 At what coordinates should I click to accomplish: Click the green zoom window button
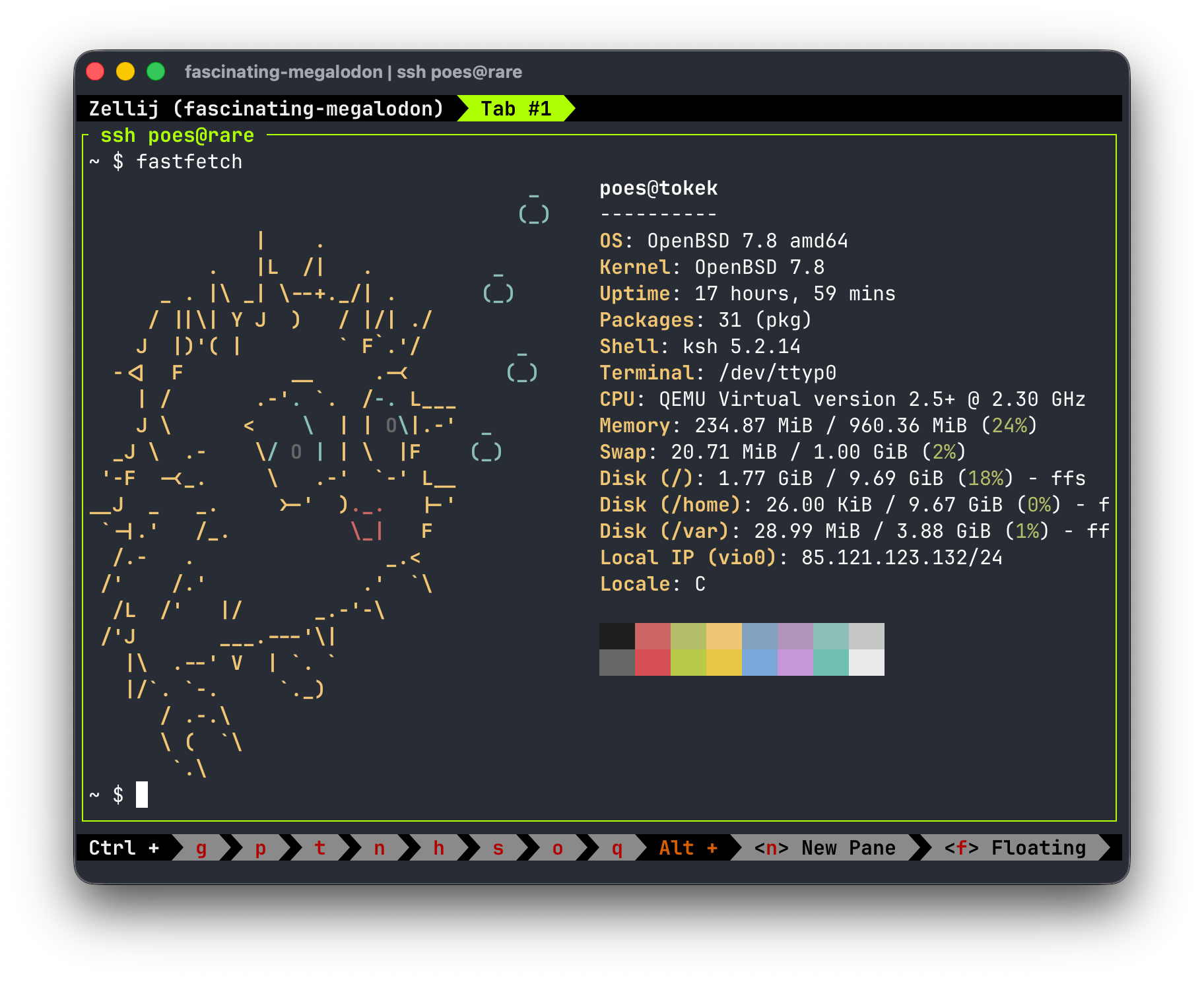tap(156, 71)
